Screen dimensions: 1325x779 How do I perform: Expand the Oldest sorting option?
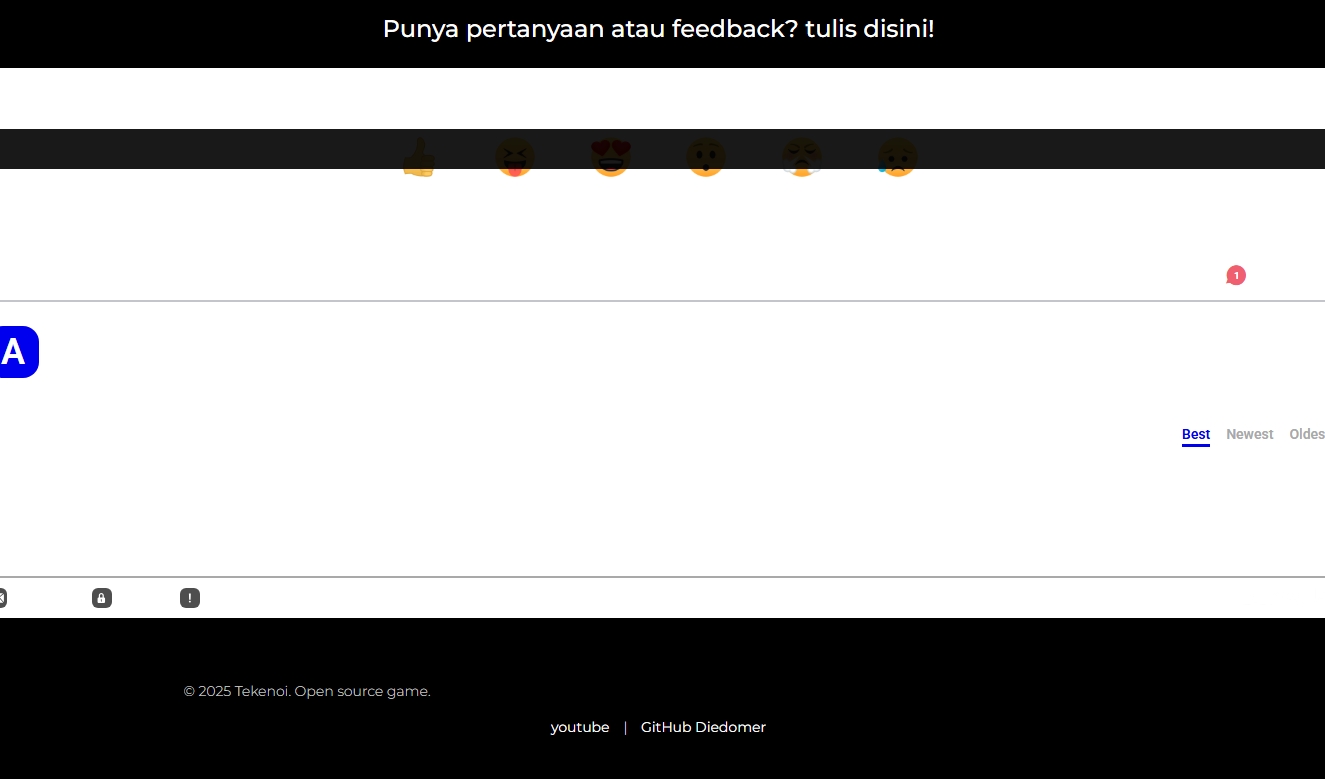[x=1307, y=433]
